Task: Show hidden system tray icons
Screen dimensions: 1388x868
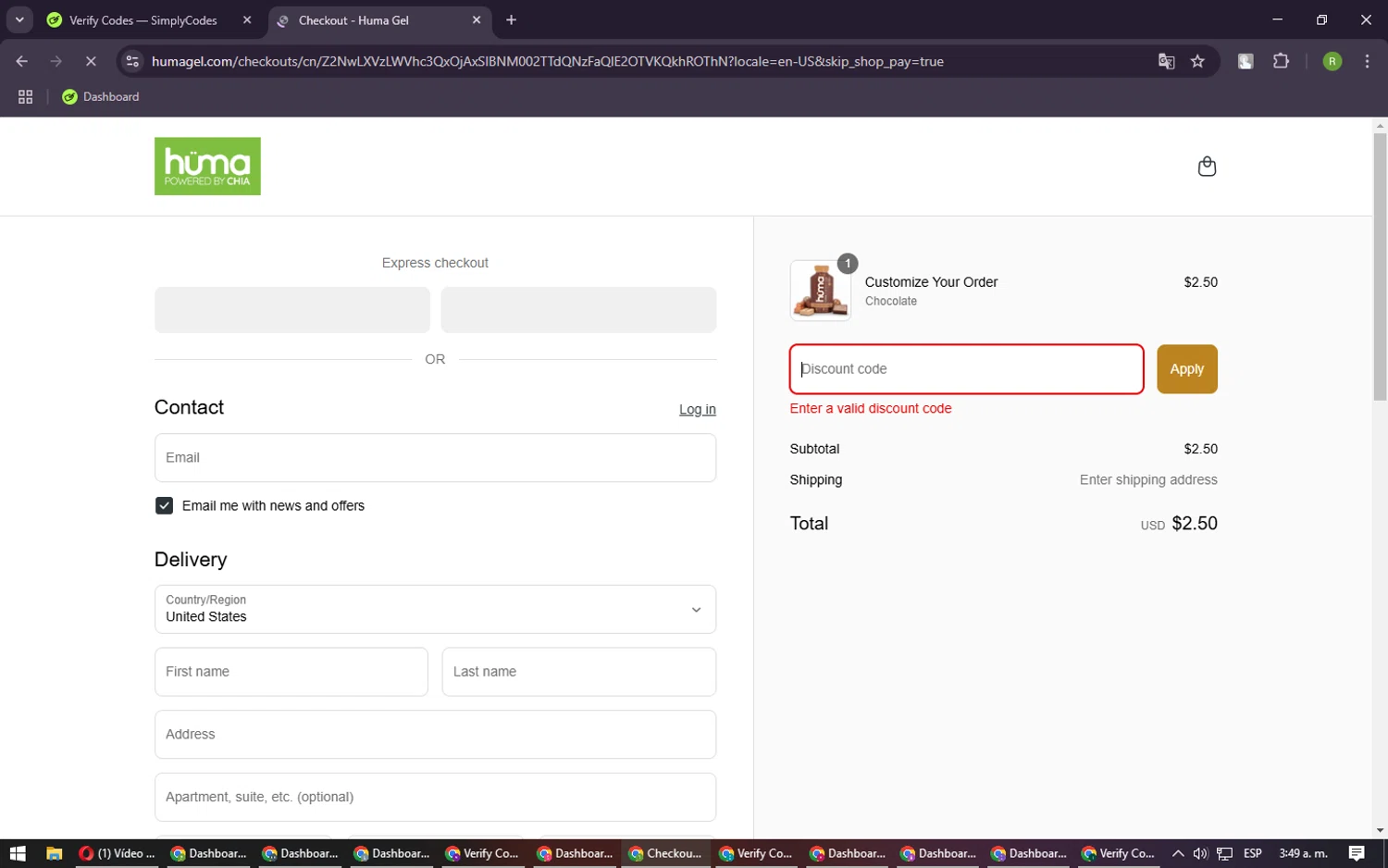Action: point(1177,853)
